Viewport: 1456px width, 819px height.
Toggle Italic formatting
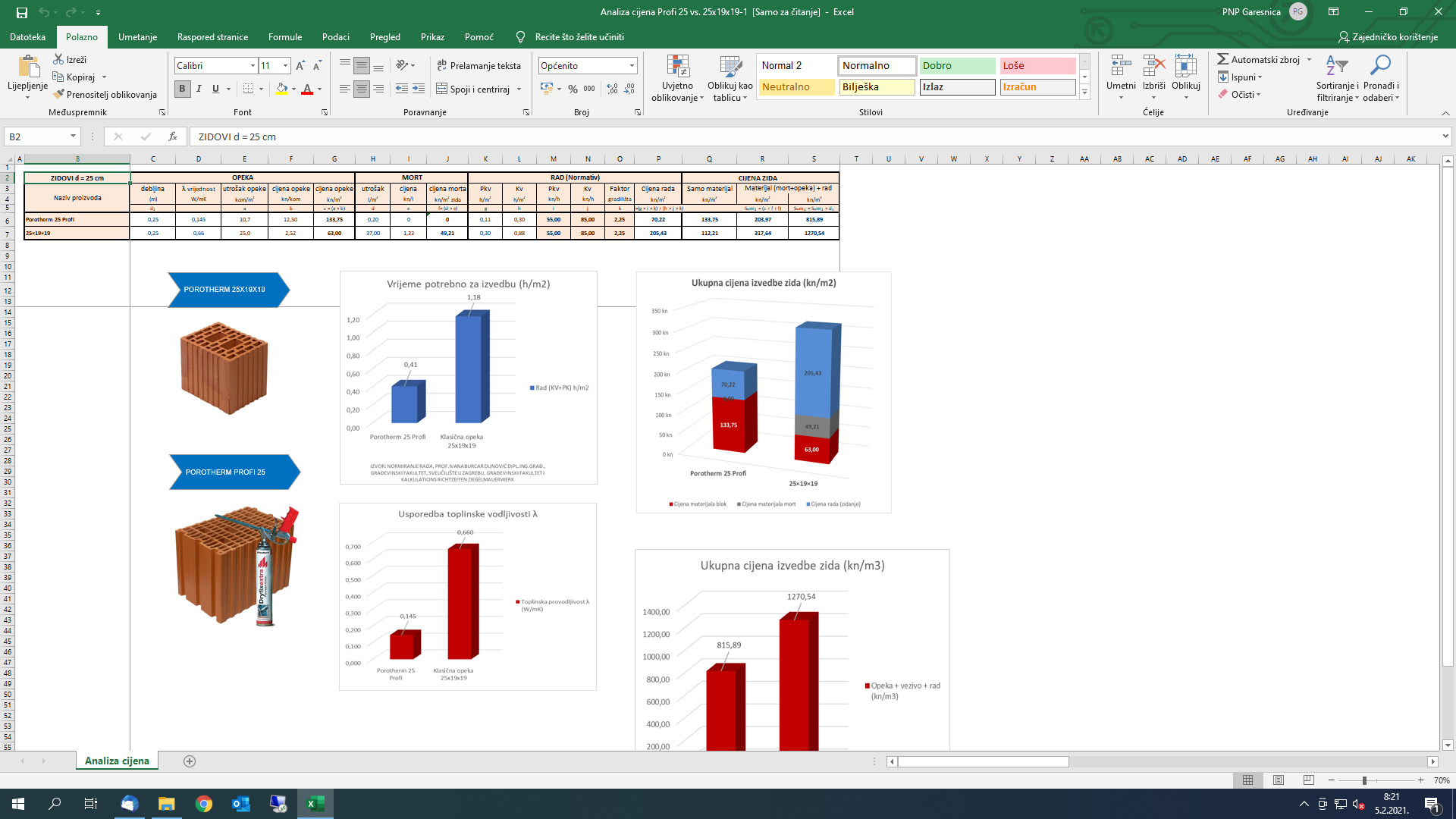point(199,89)
